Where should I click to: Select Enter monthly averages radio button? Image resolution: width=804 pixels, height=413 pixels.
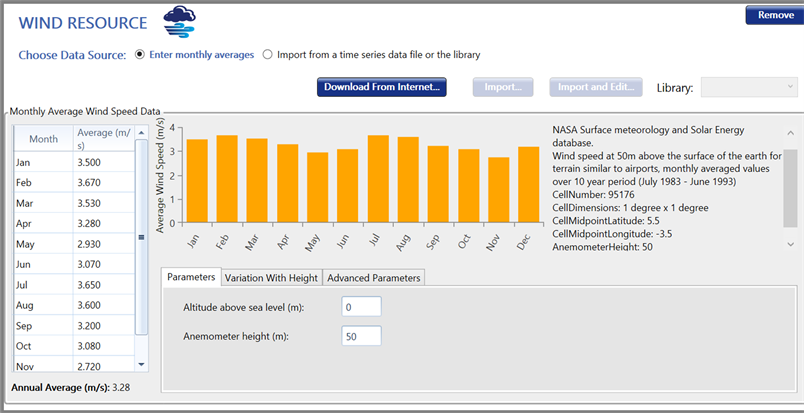(x=140, y=55)
